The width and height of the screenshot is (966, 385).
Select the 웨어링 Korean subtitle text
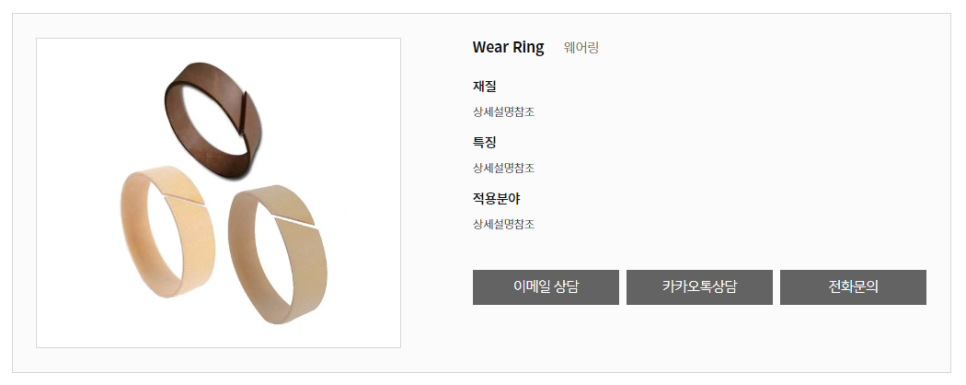point(581,47)
